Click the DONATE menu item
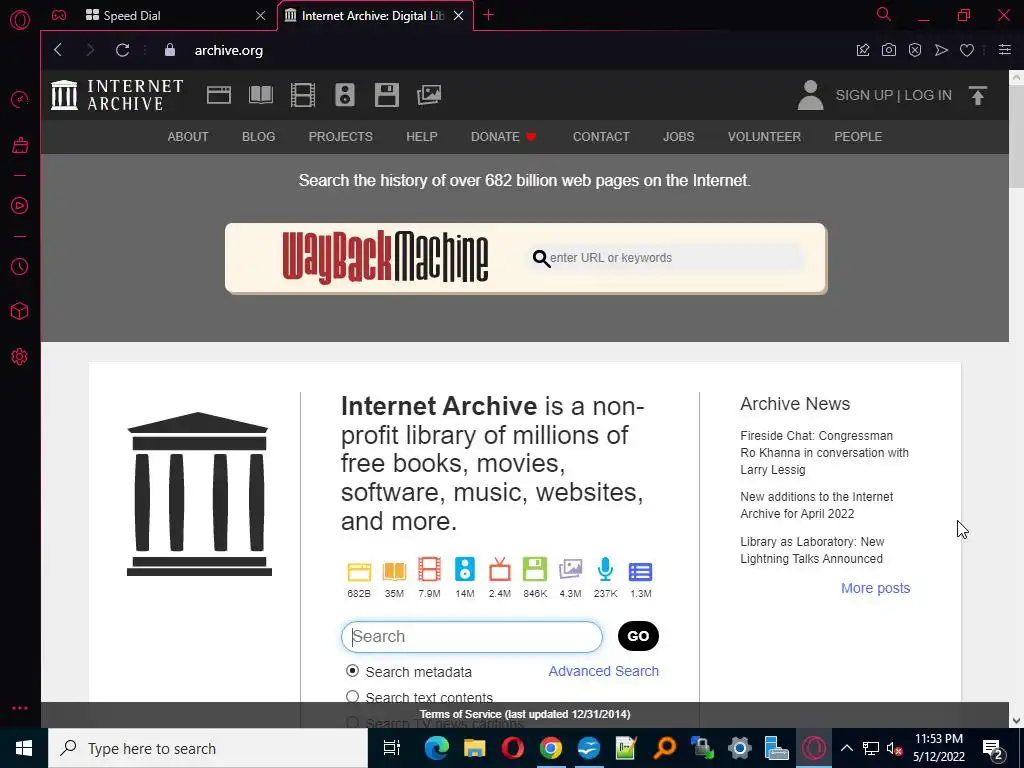The height and width of the screenshot is (768, 1024). pos(504,136)
